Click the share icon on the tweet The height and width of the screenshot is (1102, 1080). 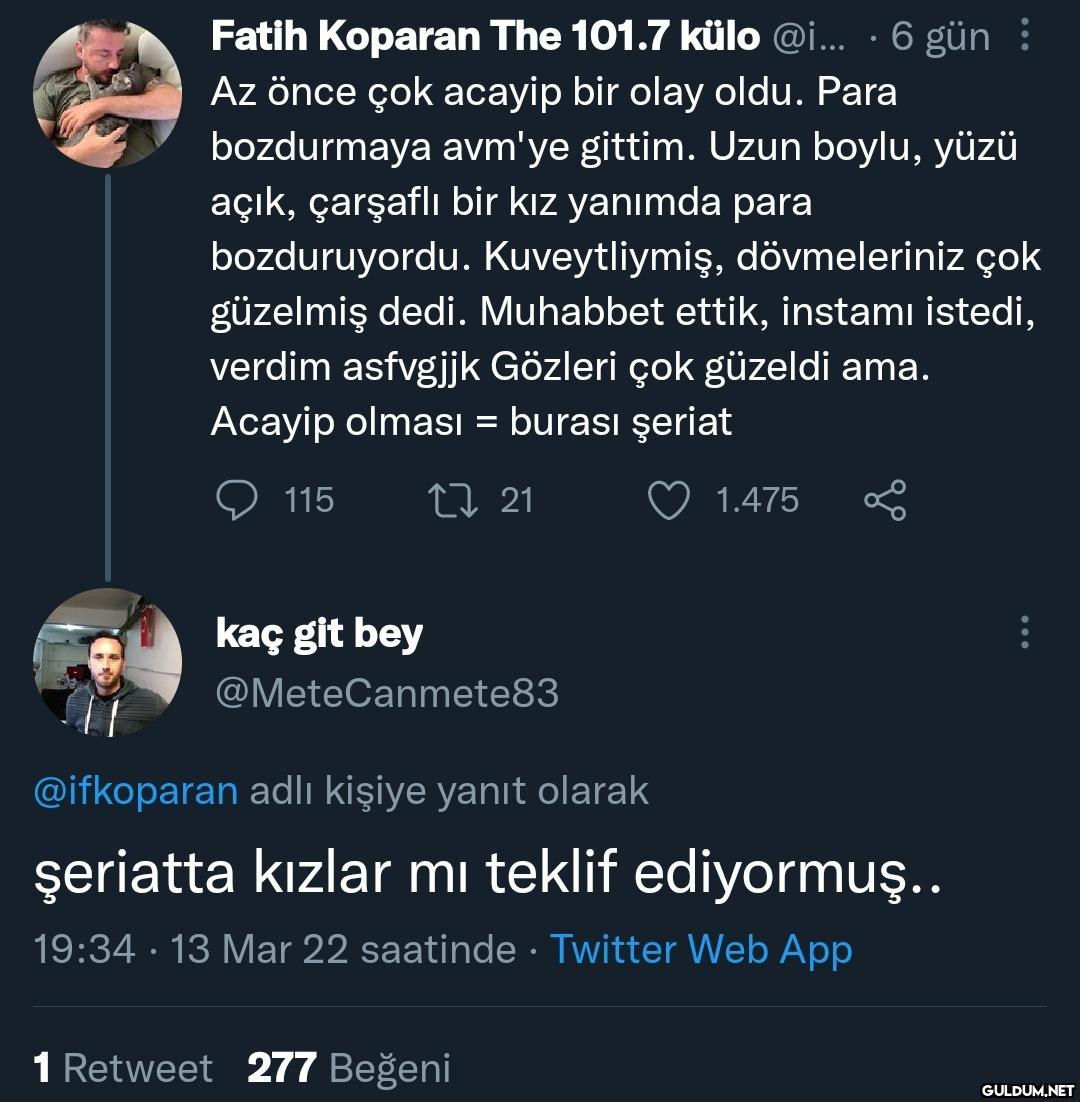pos(884,499)
